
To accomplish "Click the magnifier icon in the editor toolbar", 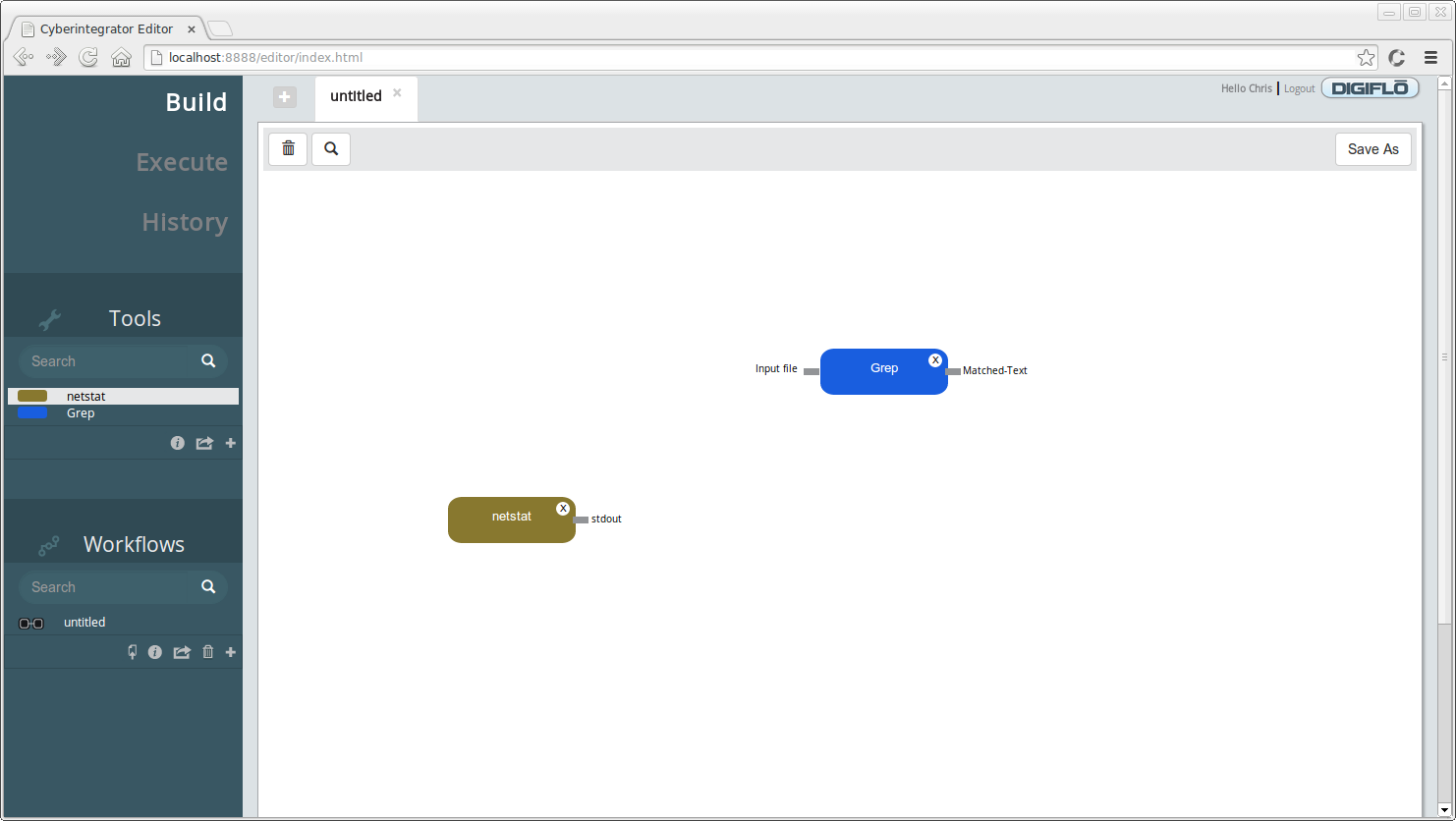I will click(331, 148).
